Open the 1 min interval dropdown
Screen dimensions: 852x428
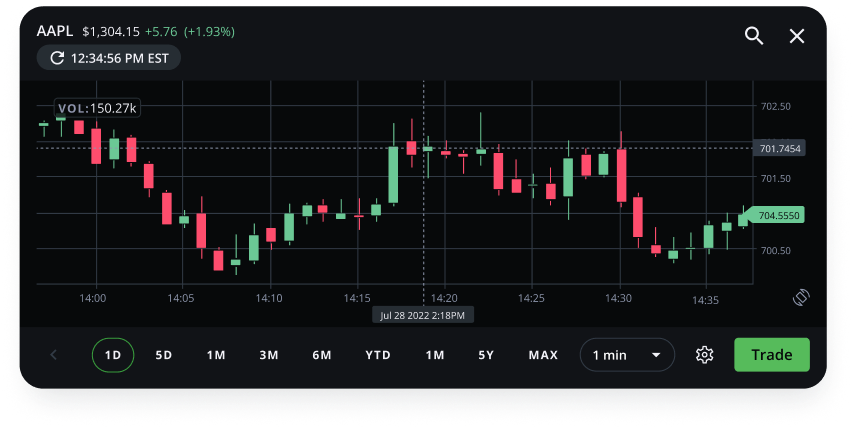(626, 355)
